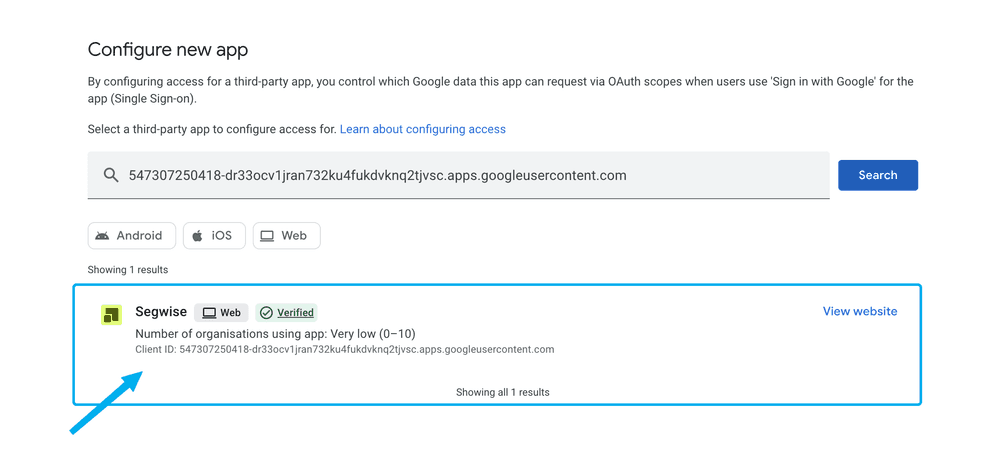Click the magnifier icon in the search field
Screen dimensions: 1000x451
111,175
